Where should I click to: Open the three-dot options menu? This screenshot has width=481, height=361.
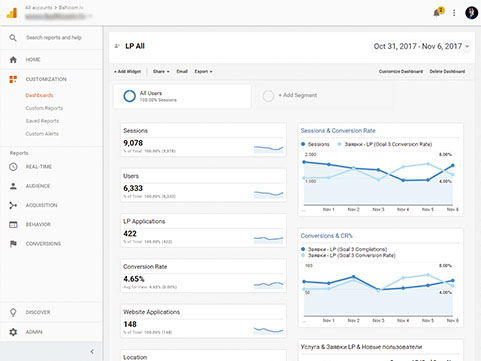pos(454,13)
